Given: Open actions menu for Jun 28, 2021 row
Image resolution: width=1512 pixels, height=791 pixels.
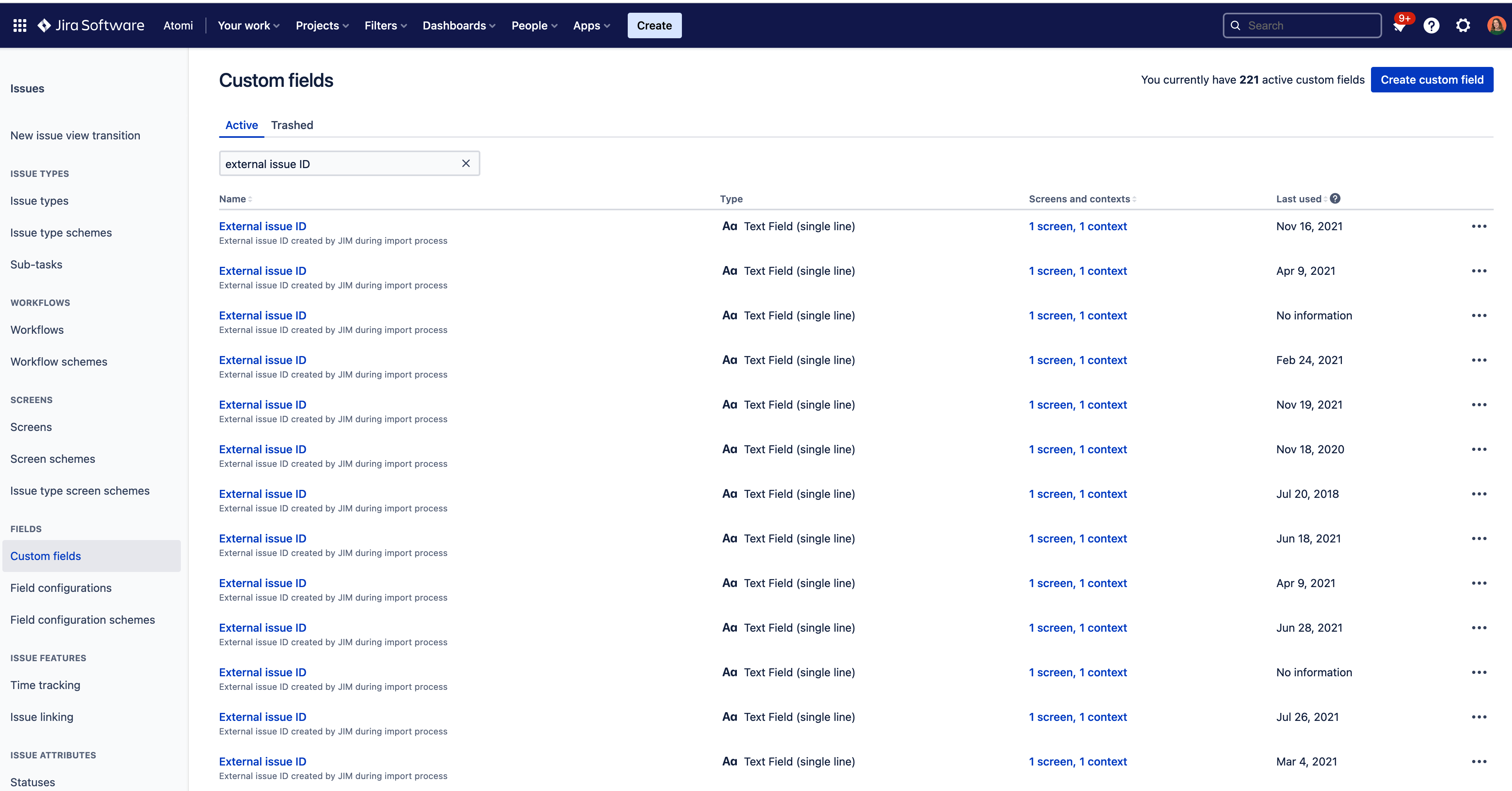Looking at the screenshot, I should [x=1479, y=628].
